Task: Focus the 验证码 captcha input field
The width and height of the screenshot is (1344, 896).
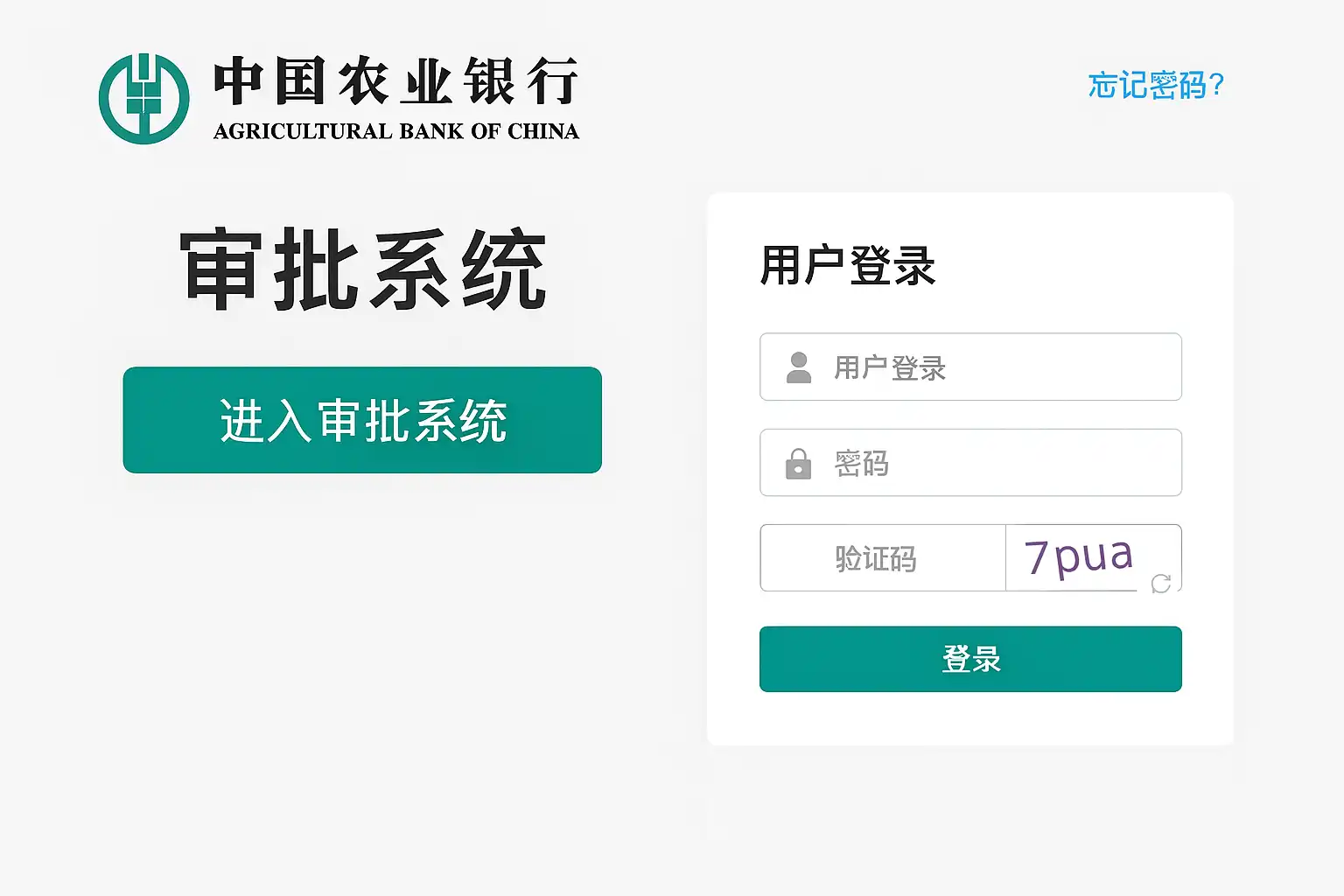Action: tap(882, 558)
